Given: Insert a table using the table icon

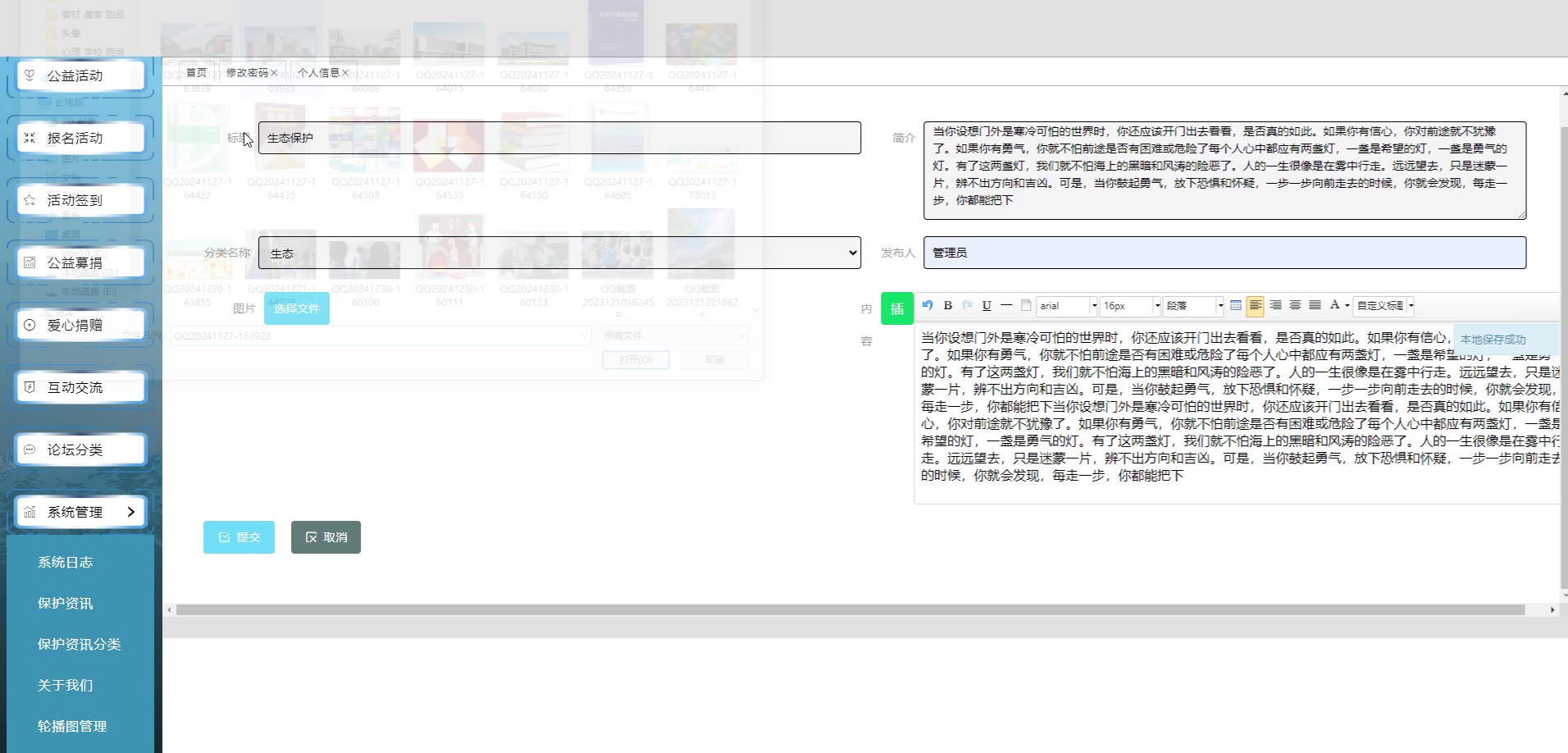Looking at the screenshot, I should tap(1236, 305).
